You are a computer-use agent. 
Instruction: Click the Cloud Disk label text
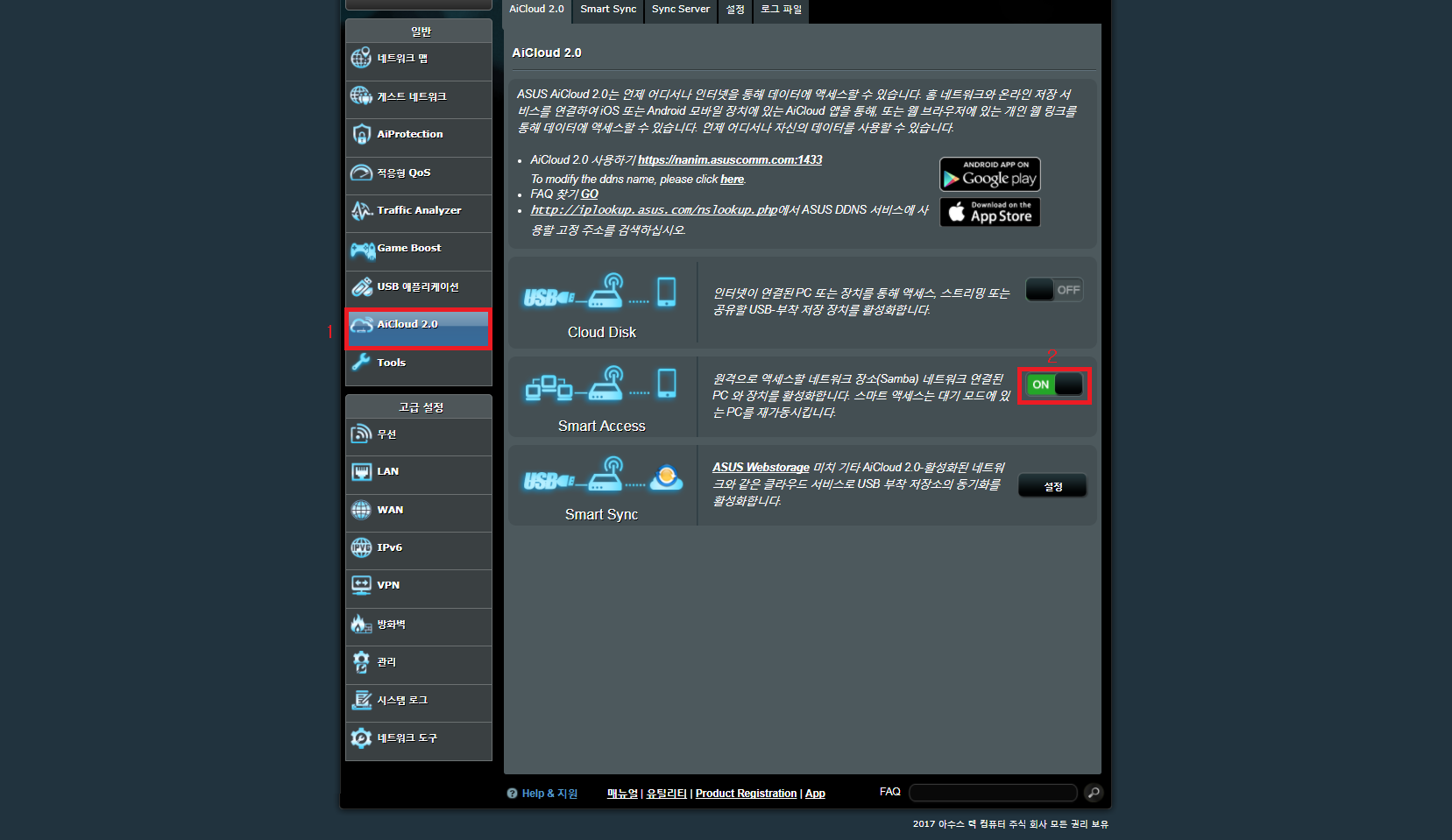point(601,332)
